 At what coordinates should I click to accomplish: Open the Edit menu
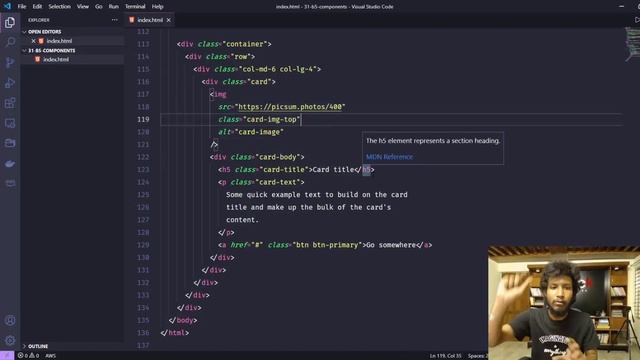(37, 7)
